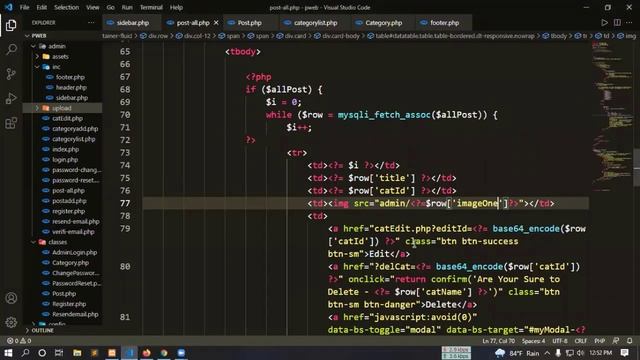Click Ln 77, Col 70 in status bar

click(498, 340)
